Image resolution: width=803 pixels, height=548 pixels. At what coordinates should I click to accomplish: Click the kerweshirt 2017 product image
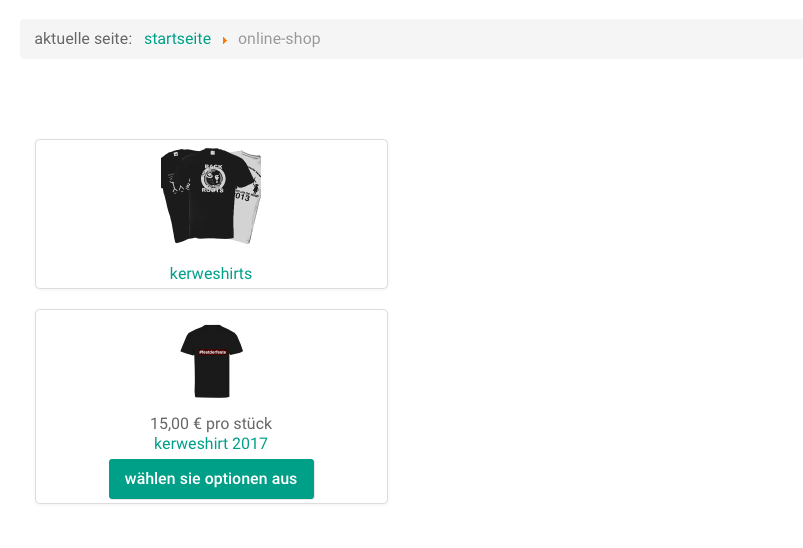[x=211, y=361]
